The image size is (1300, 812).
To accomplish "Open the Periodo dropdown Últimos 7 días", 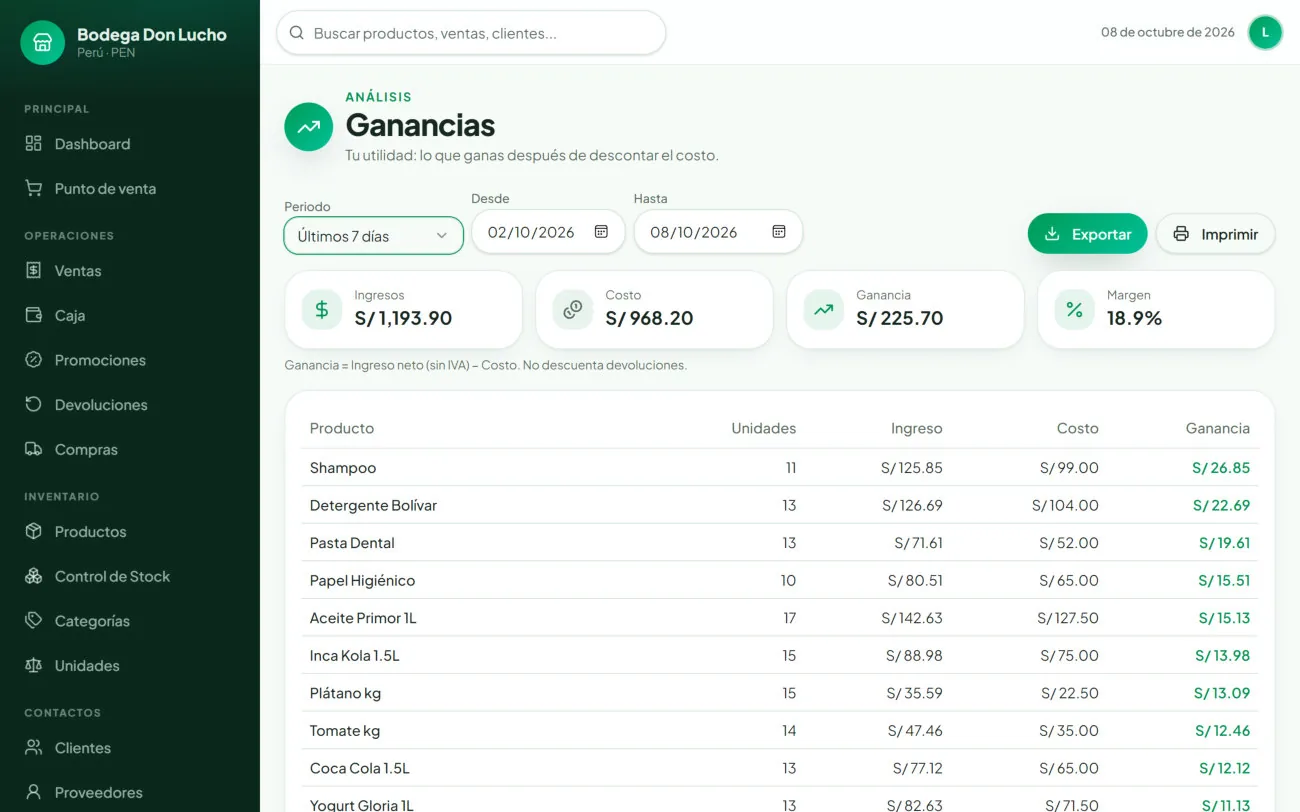I will (373, 236).
